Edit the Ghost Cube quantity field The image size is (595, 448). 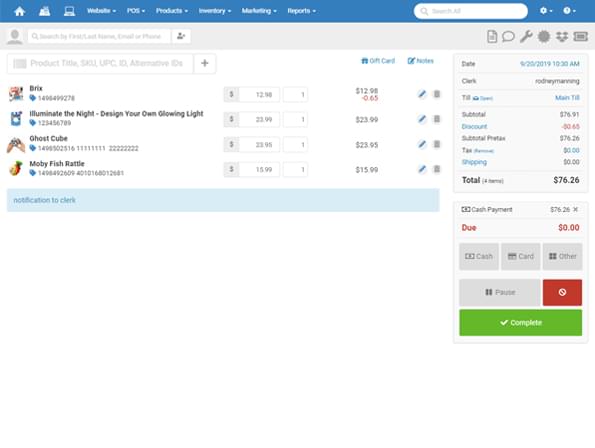click(295, 145)
